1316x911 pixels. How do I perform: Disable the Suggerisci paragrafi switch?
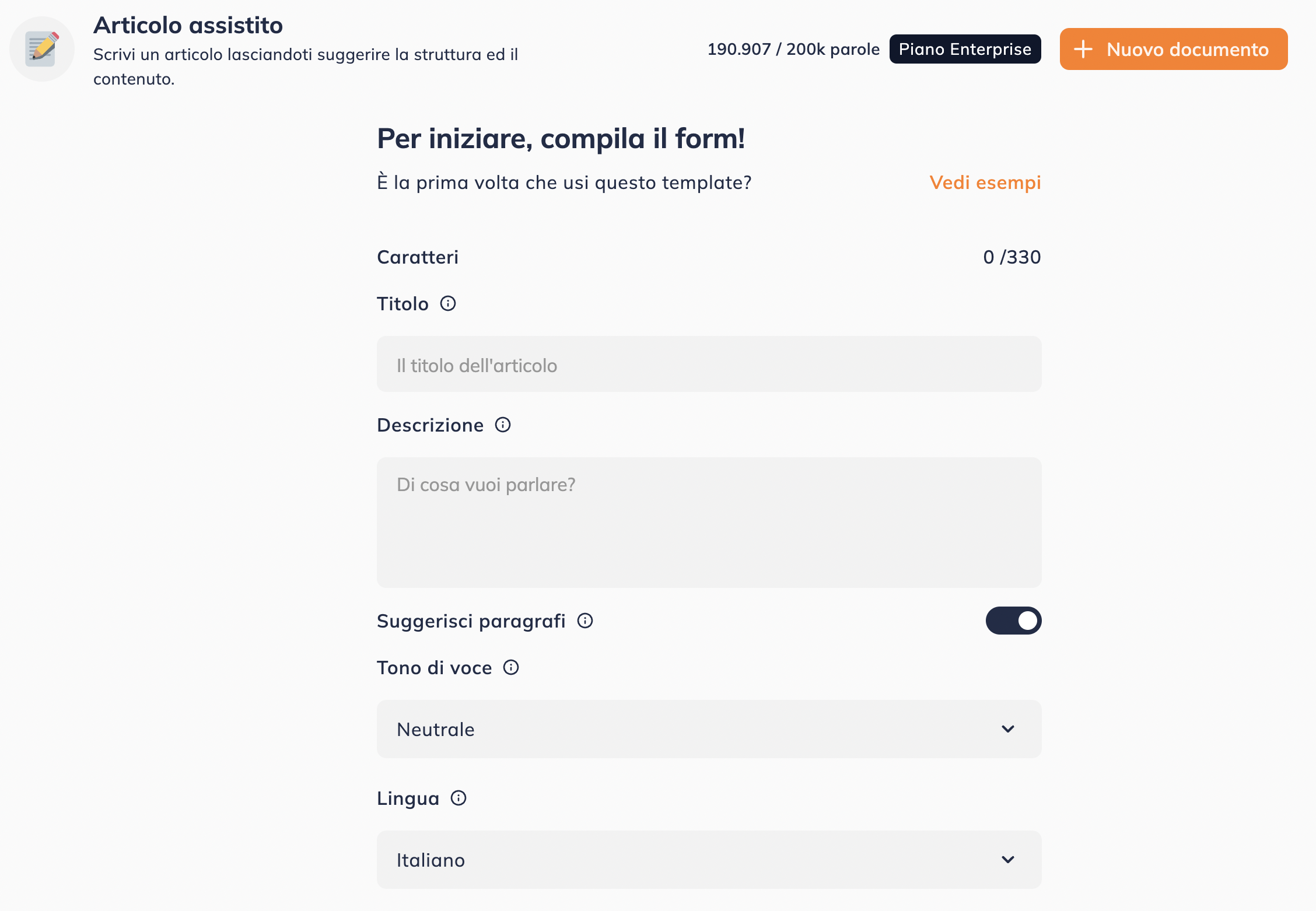pyautogui.click(x=1013, y=621)
